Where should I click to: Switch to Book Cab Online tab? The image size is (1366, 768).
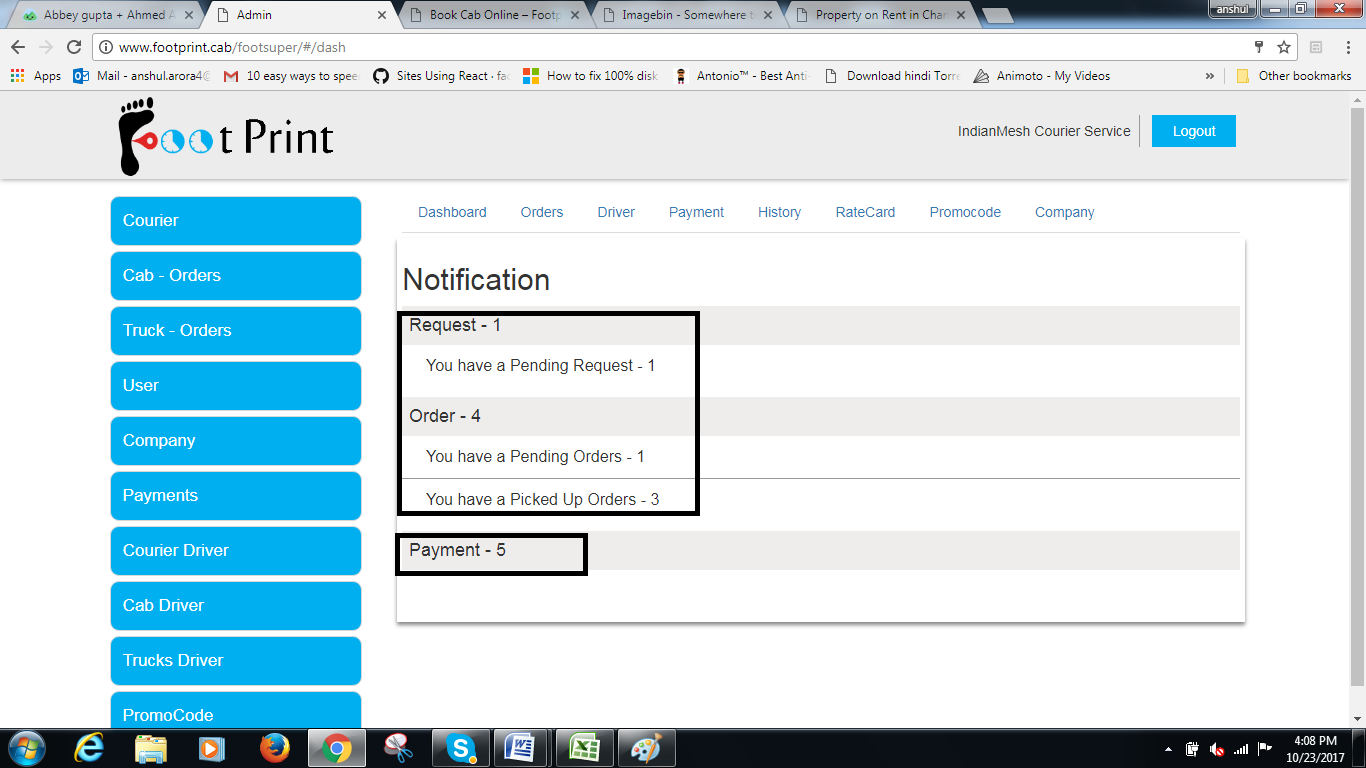[x=494, y=15]
